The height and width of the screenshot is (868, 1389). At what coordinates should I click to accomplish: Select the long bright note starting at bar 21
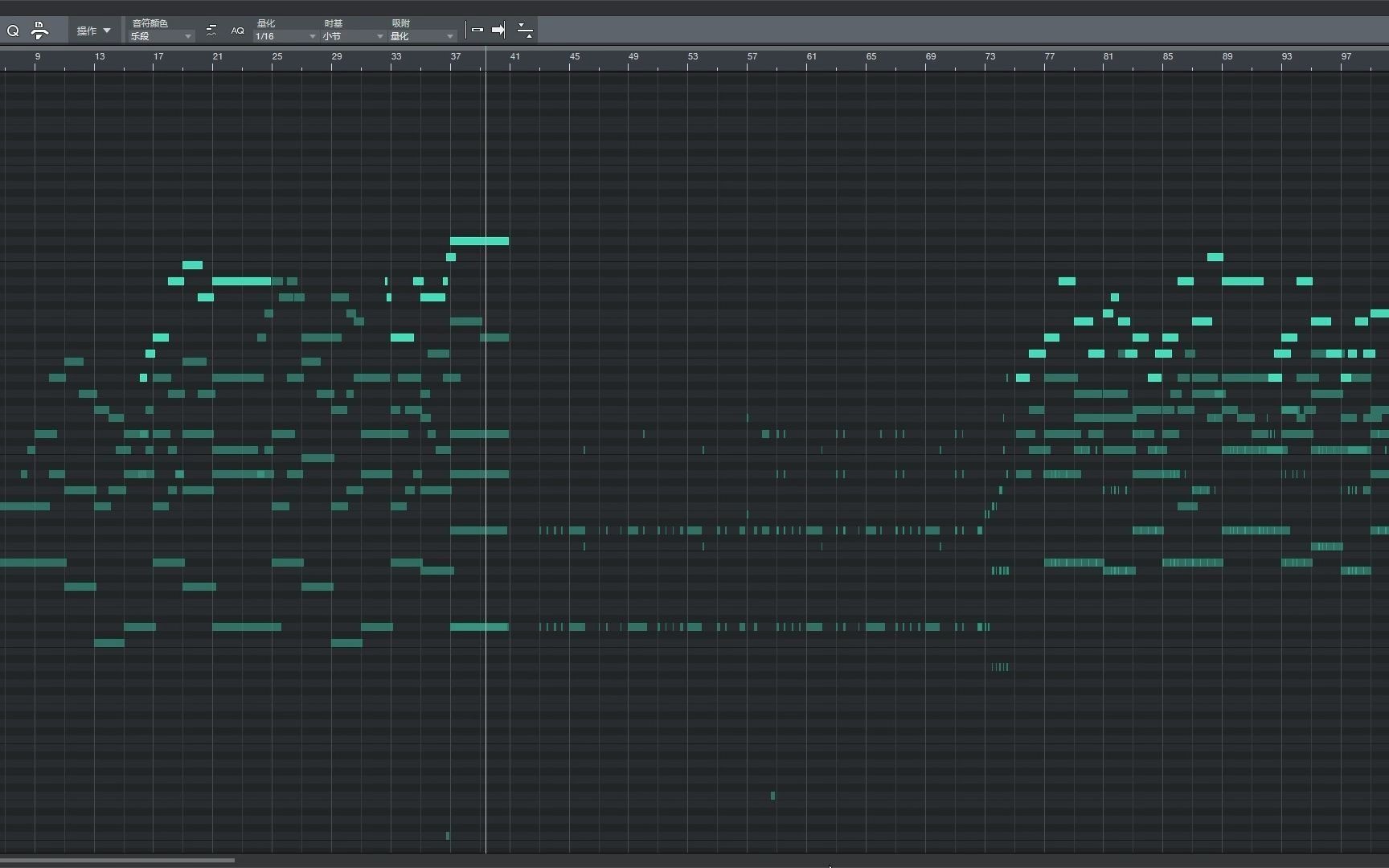pyautogui.click(x=241, y=281)
